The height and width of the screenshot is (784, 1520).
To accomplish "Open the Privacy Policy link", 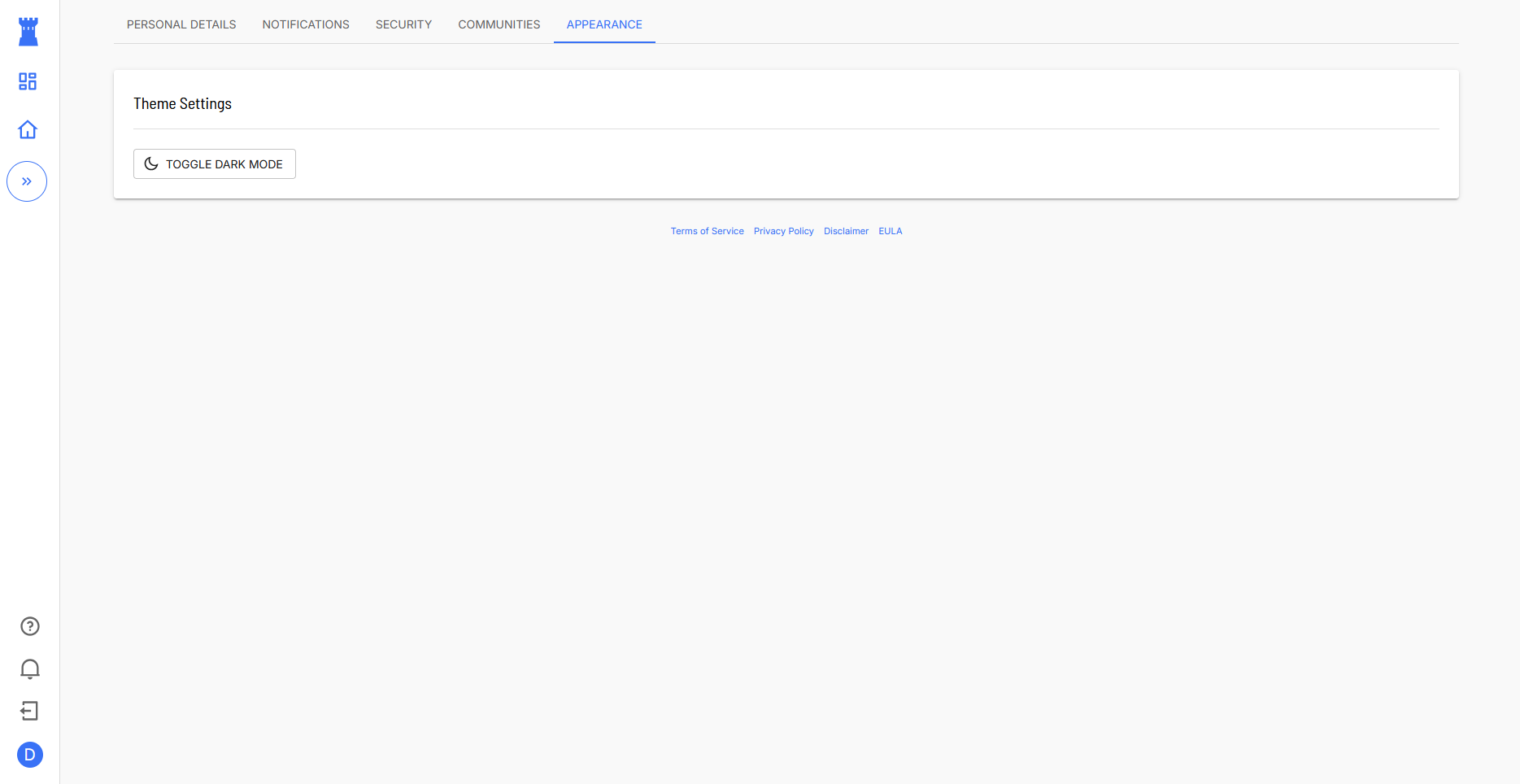I will pyautogui.click(x=783, y=231).
